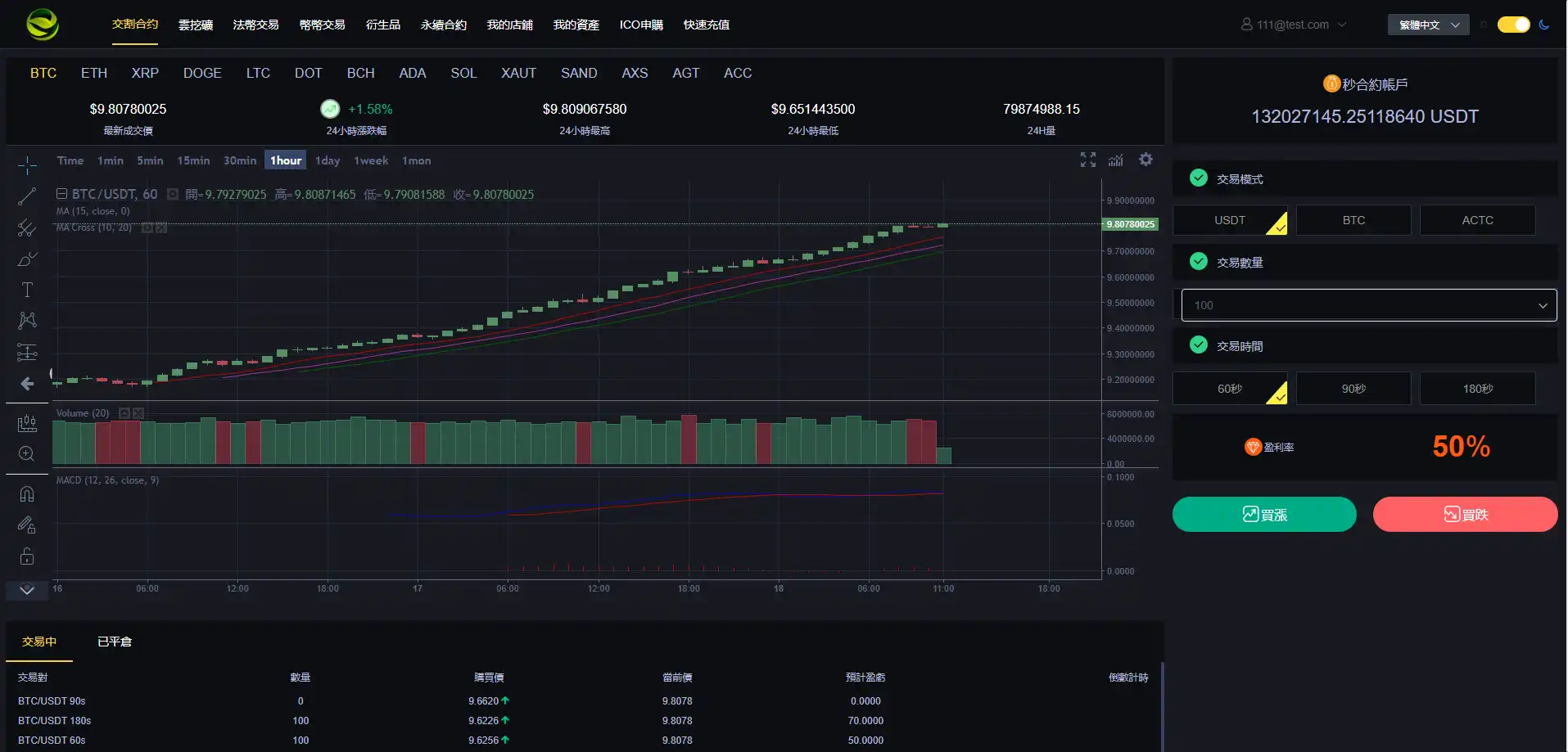Click the back arrow in chart toolbar
This screenshot has height=752, width=1568.
[x=27, y=384]
